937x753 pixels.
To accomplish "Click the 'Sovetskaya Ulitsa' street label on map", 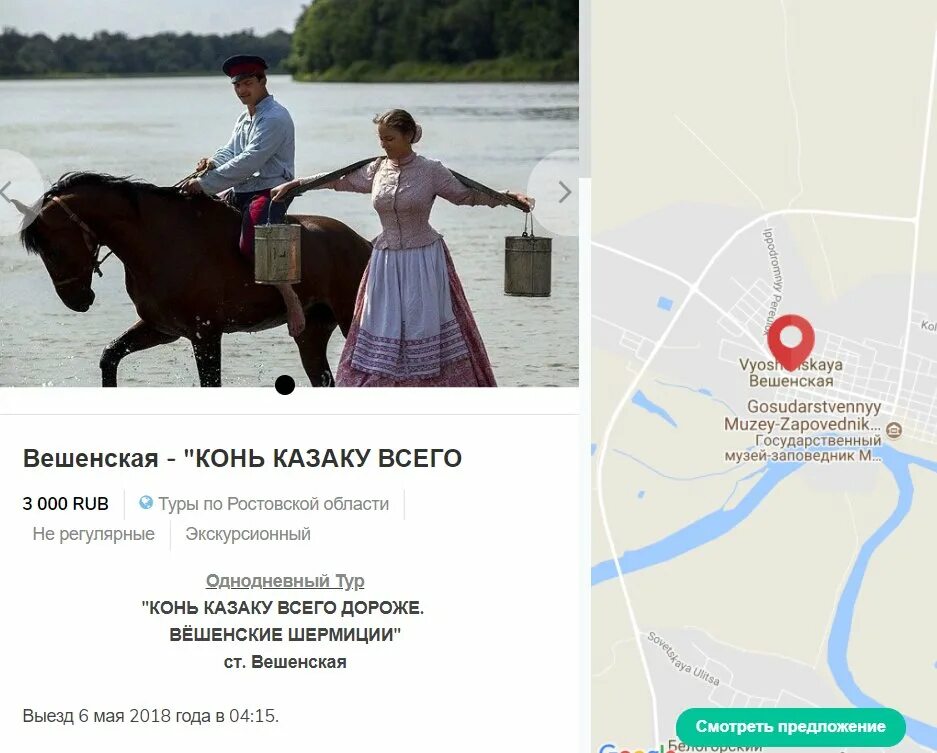I will (x=684, y=659).
